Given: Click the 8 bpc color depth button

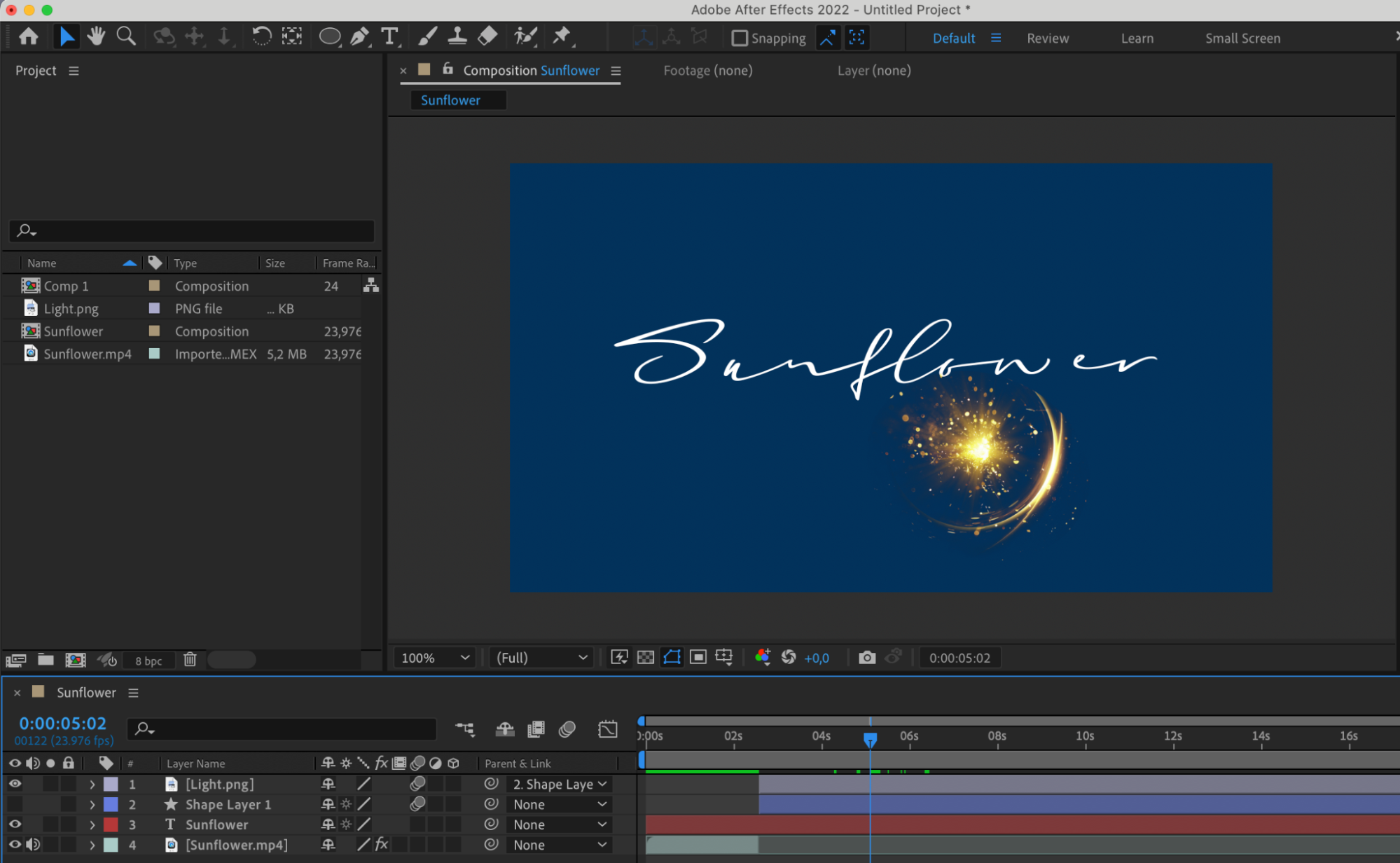Looking at the screenshot, I should click(x=148, y=661).
